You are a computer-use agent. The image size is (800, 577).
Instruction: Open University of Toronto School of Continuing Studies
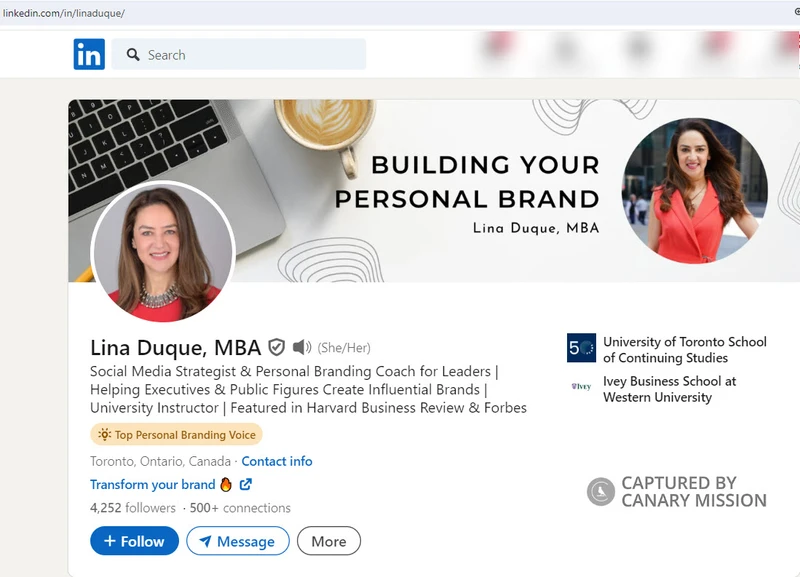click(x=685, y=349)
